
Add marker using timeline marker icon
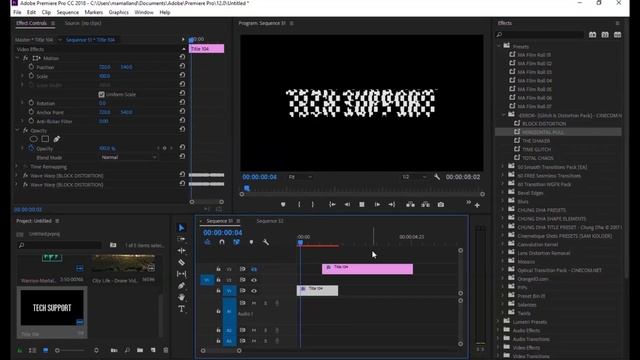tap(251, 242)
